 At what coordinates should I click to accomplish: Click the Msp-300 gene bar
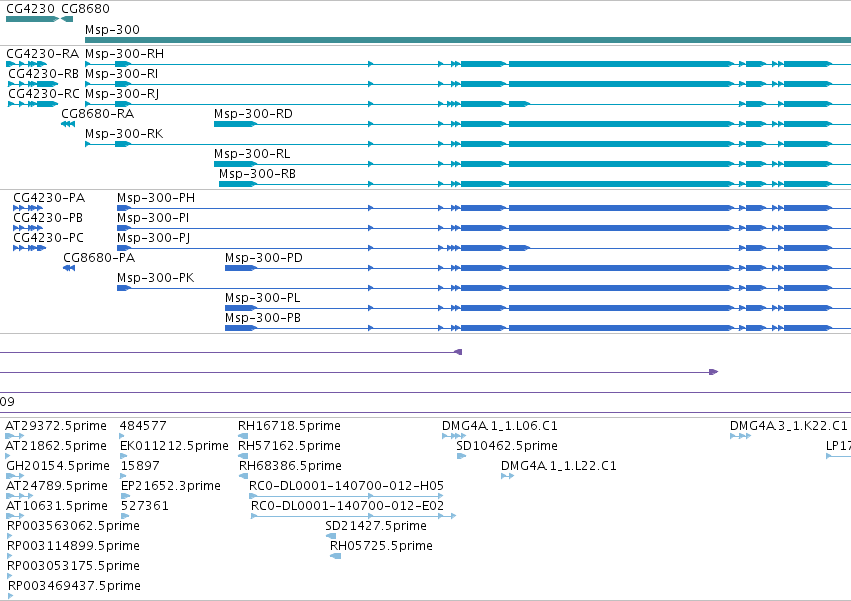click(x=468, y=40)
